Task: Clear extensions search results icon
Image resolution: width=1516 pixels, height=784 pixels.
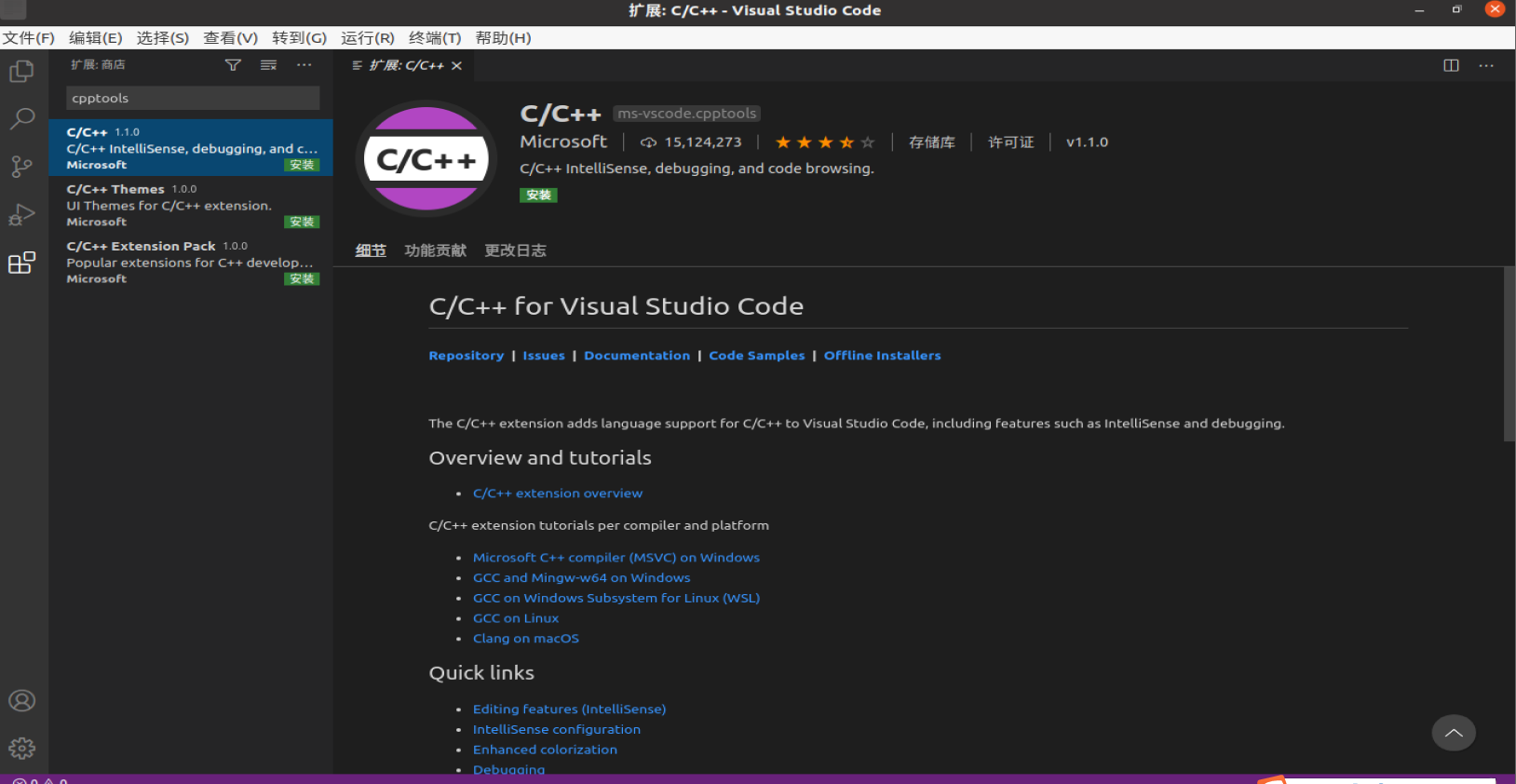Action: 268,65
